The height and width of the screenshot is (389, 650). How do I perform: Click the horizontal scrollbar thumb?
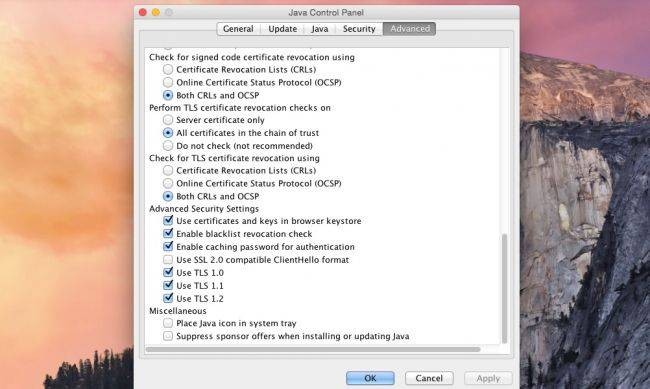point(313,350)
